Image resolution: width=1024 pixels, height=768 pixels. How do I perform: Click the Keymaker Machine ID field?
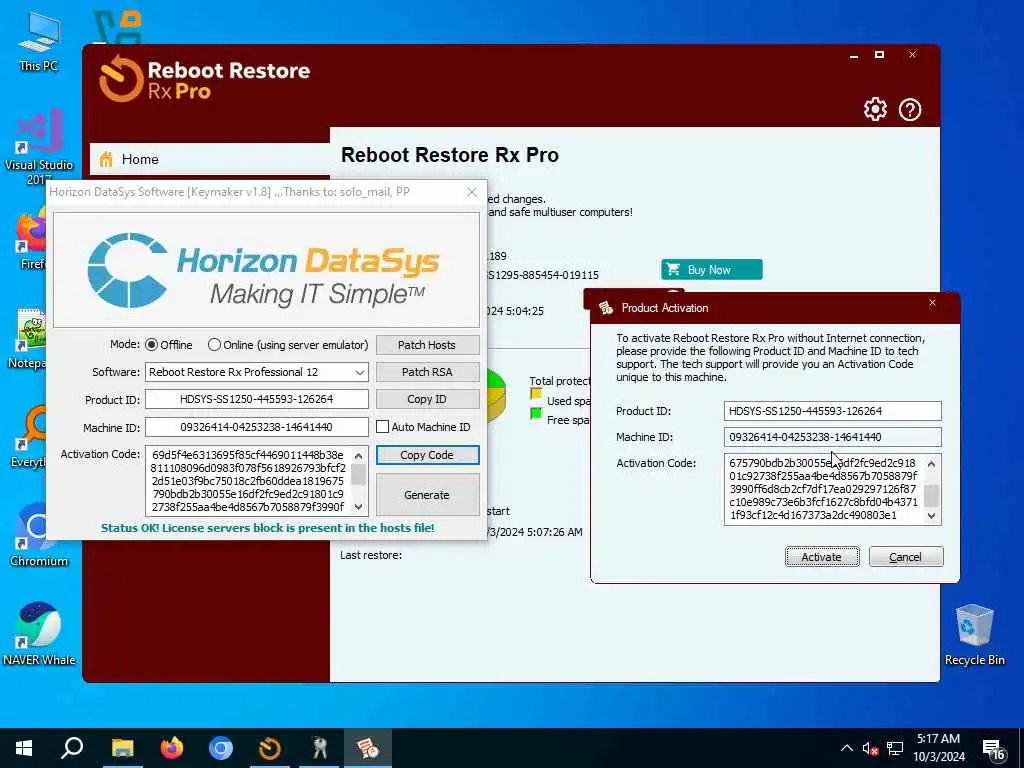tap(257, 427)
